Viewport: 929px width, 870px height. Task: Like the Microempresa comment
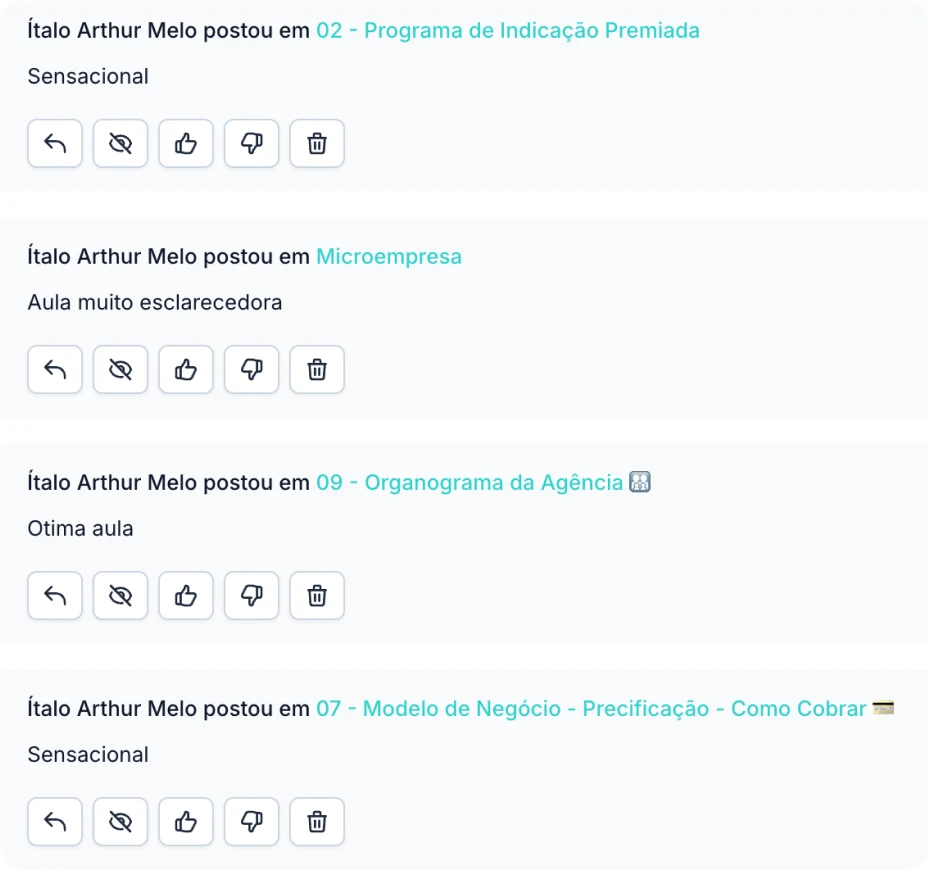[x=186, y=370]
